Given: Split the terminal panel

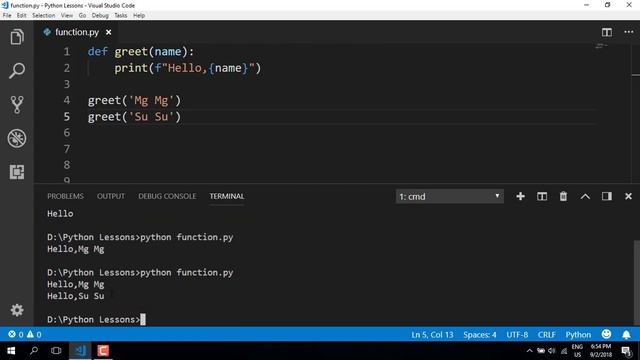Looking at the screenshot, I should pyautogui.click(x=542, y=196).
